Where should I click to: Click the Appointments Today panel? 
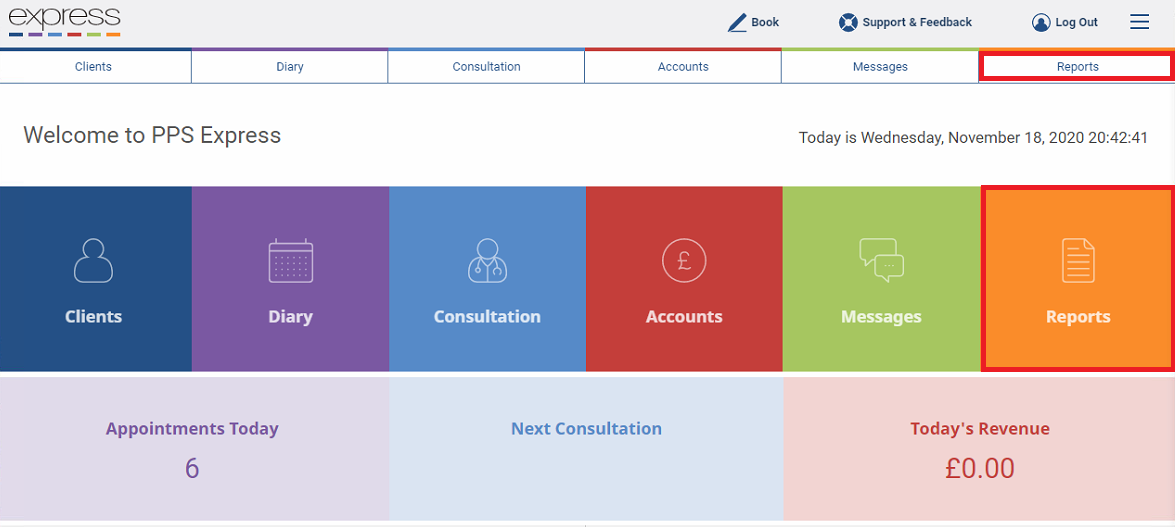coord(193,449)
